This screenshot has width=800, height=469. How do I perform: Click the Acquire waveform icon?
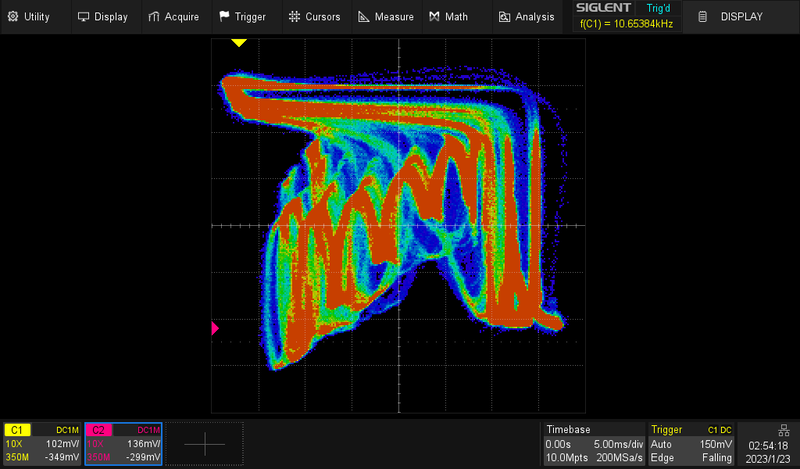coord(156,17)
